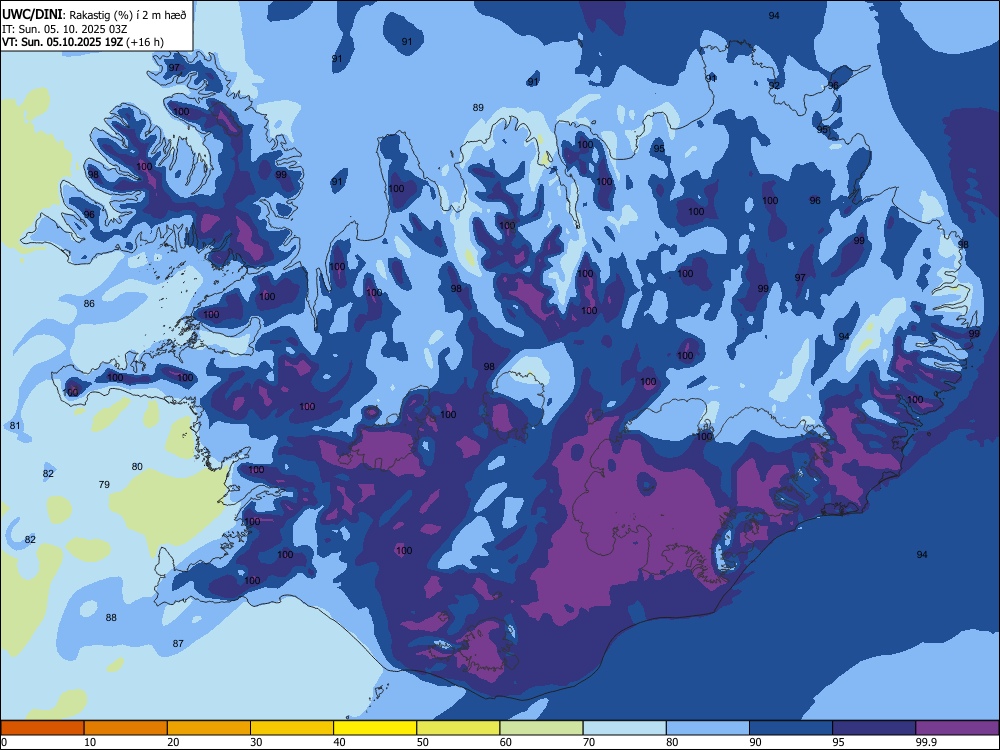Click the orange 10–20 legend swatch
Screen dimensions: 1000x750
tap(126, 728)
